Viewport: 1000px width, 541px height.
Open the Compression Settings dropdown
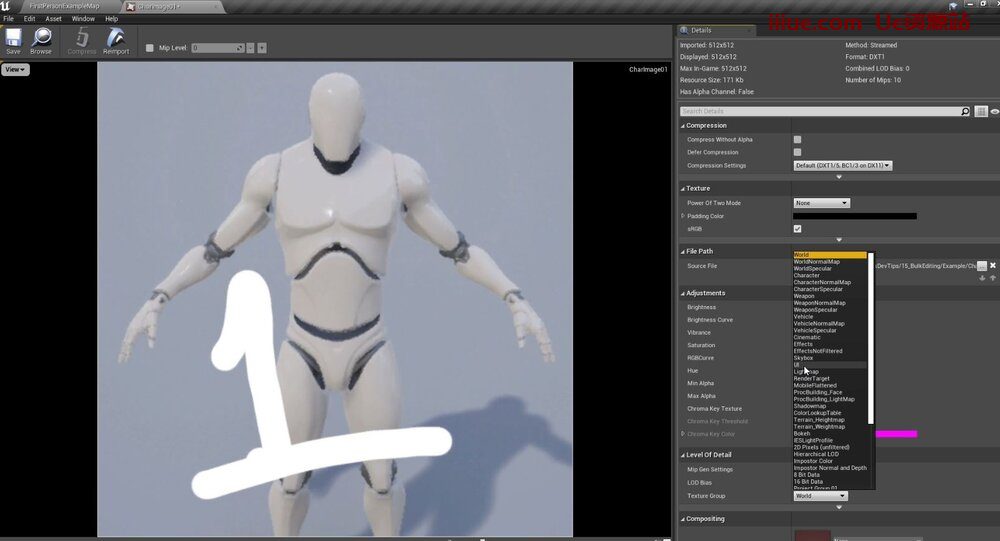842,165
